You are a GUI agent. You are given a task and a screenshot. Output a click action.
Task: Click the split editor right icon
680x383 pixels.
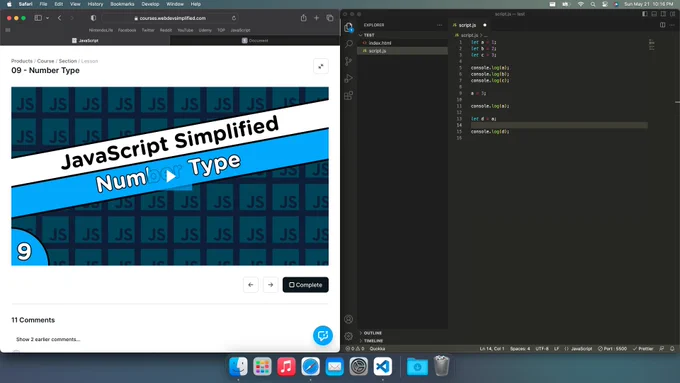662,25
